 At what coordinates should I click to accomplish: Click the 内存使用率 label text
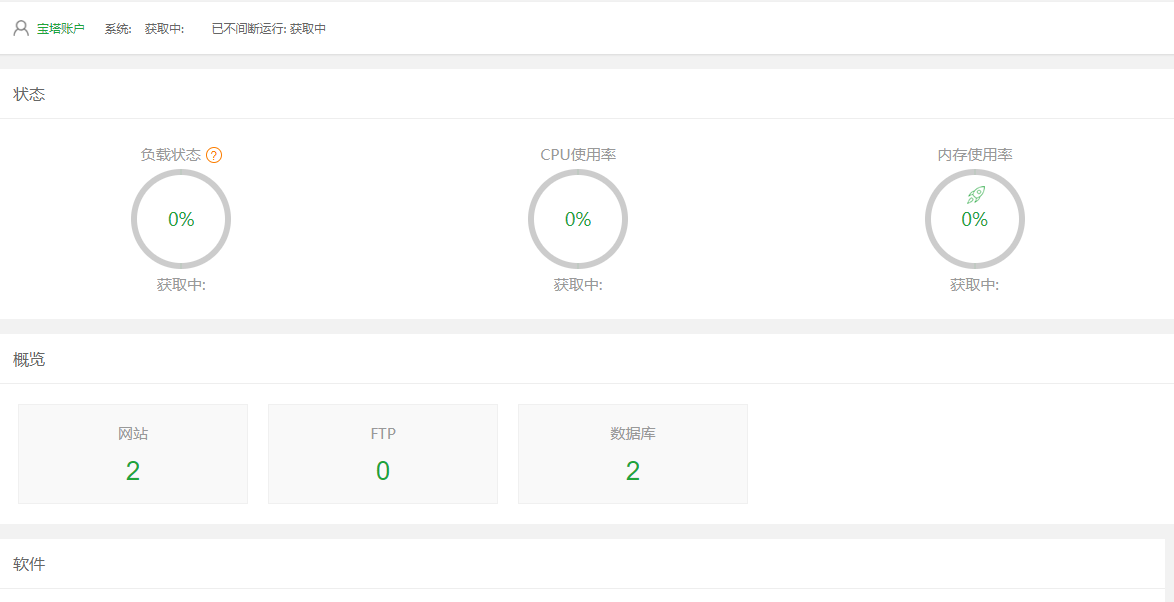[x=975, y=155]
